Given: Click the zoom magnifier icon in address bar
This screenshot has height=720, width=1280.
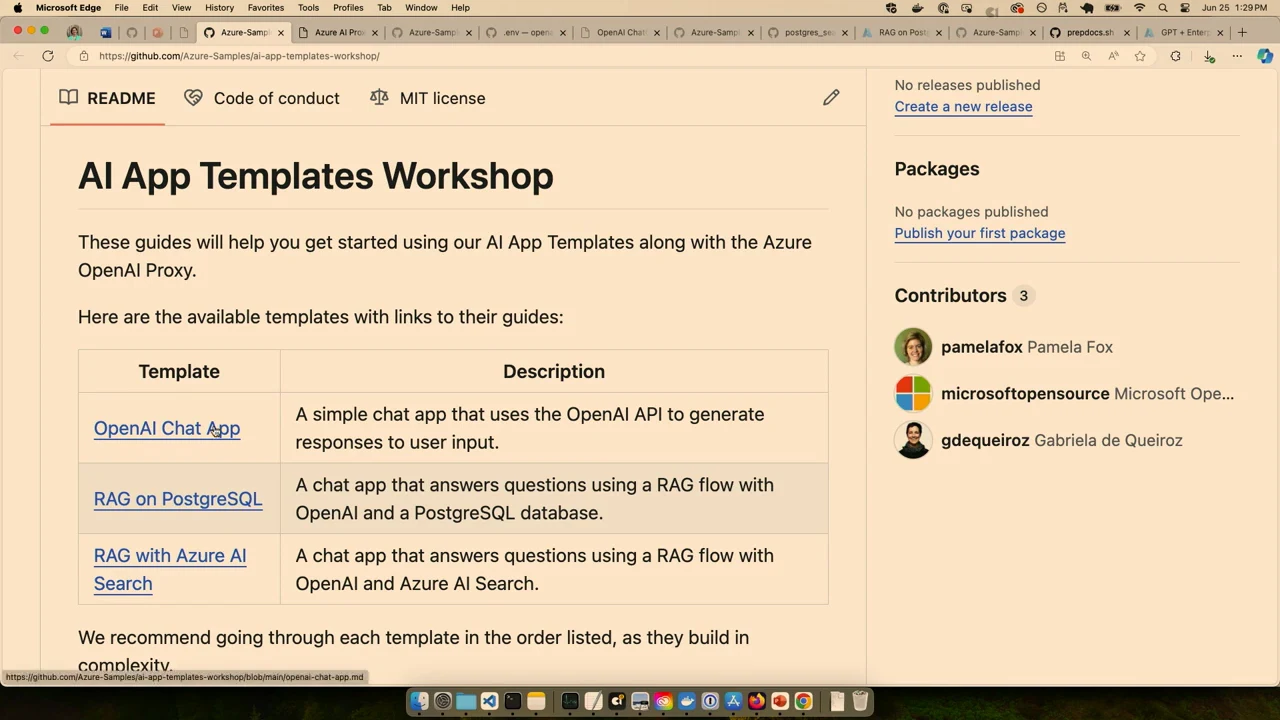Looking at the screenshot, I should coord(1086,56).
